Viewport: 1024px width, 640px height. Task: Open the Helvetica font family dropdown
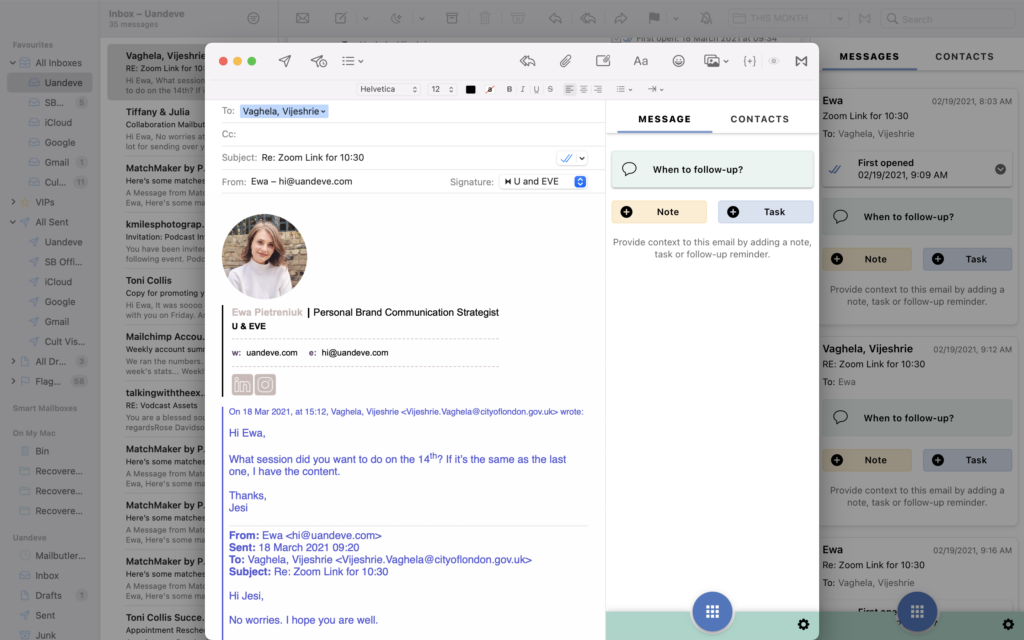click(388, 89)
